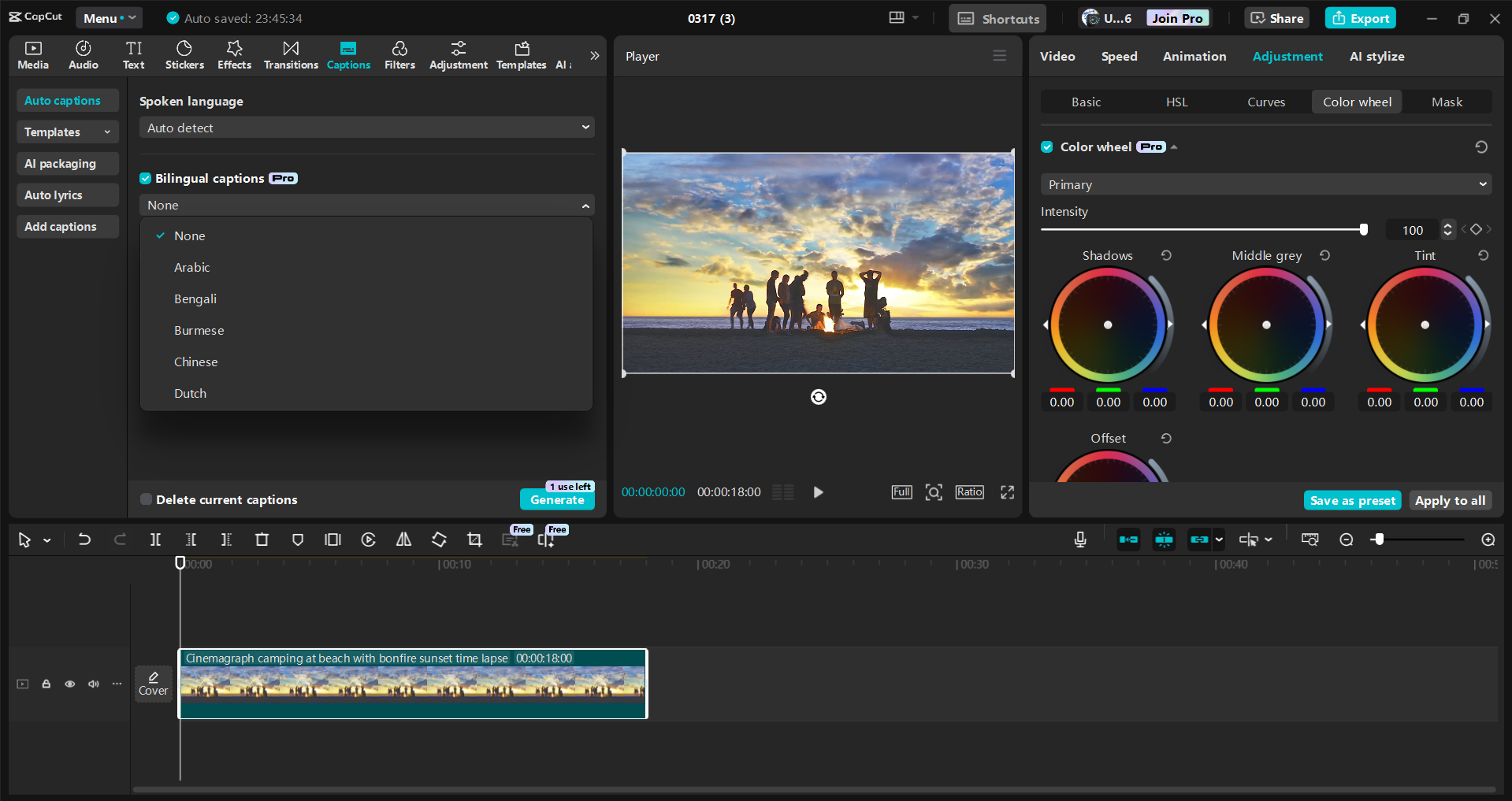Start voiceover recording with the microphone icon

[x=1079, y=540]
